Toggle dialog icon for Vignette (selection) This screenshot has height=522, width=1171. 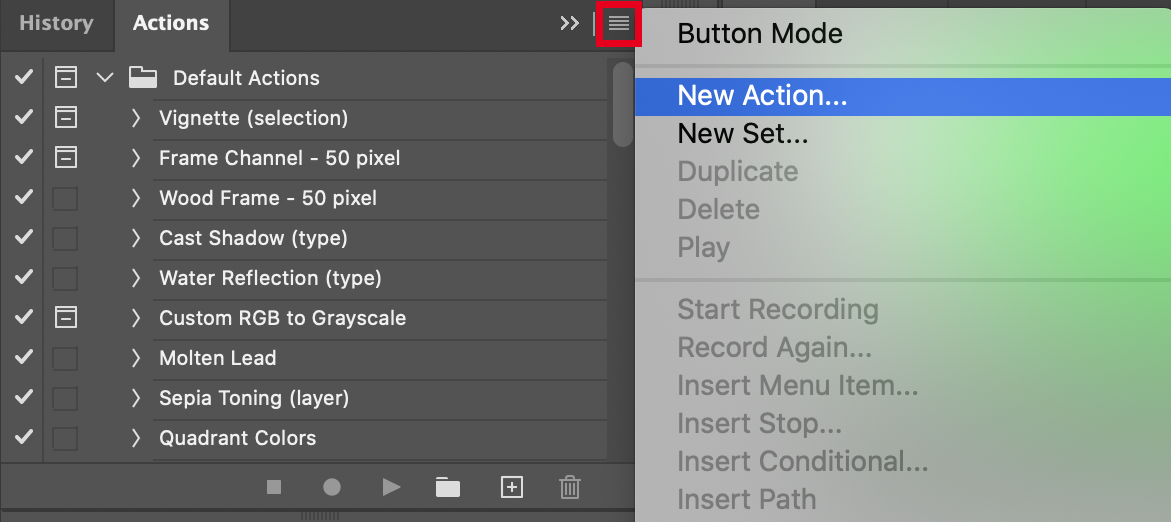(65, 118)
